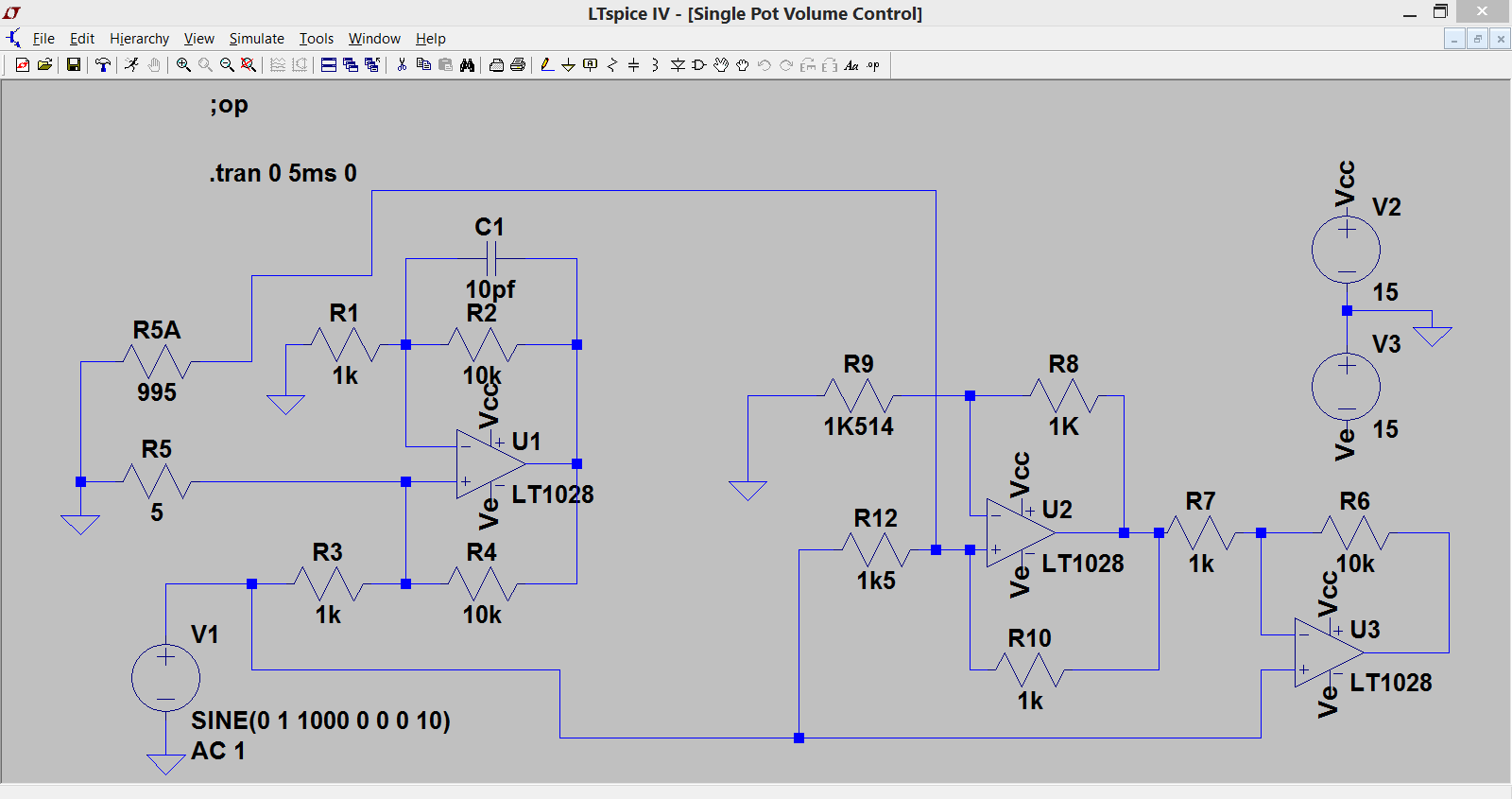
Task: Cut selection with the scissors icon
Action: [x=402, y=65]
